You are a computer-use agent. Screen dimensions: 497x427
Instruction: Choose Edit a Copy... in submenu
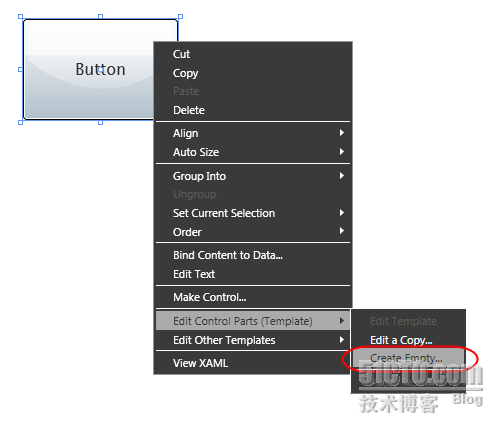tap(409, 340)
